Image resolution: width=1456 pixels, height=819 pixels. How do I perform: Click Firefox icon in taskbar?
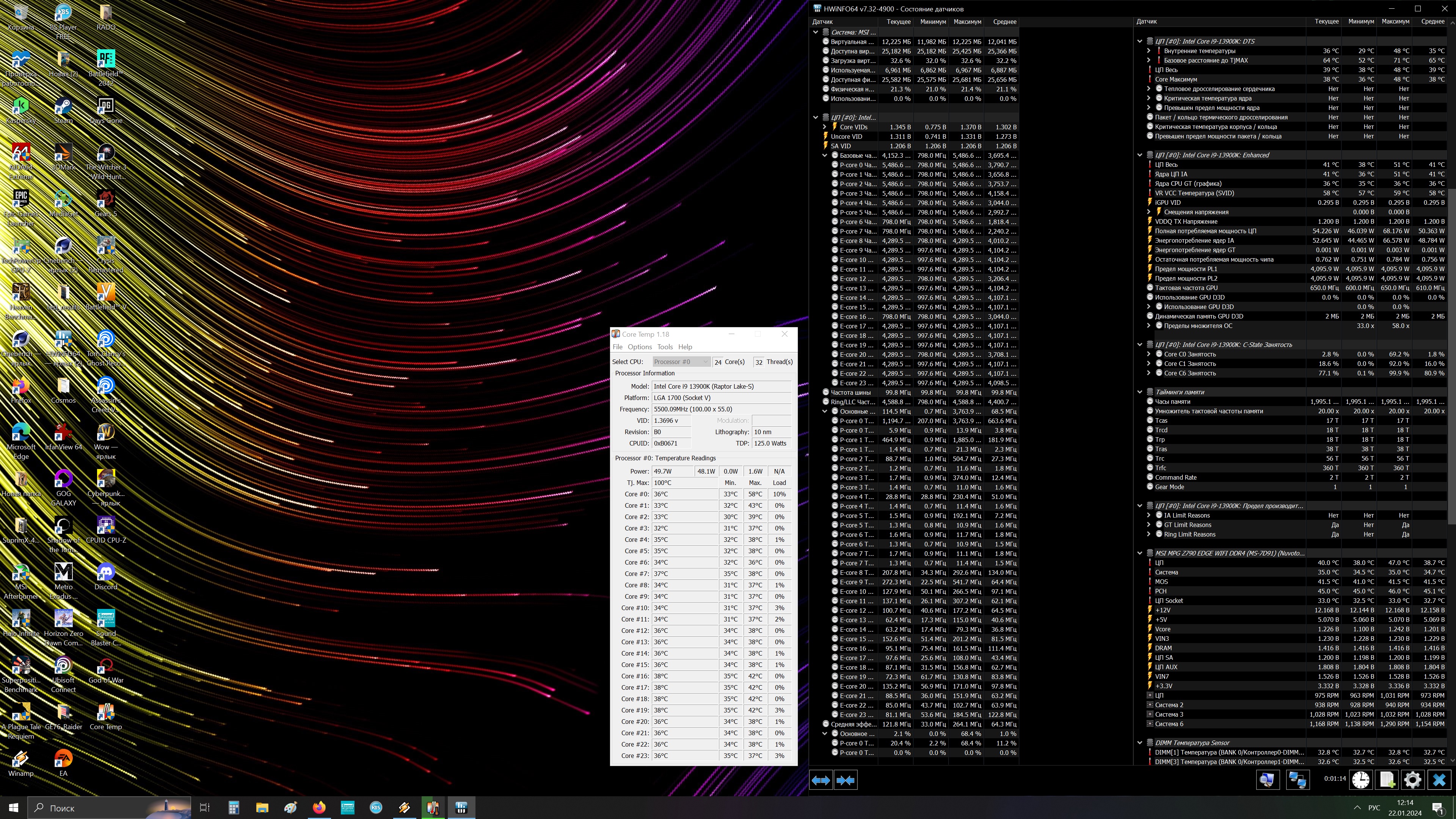click(319, 808)
